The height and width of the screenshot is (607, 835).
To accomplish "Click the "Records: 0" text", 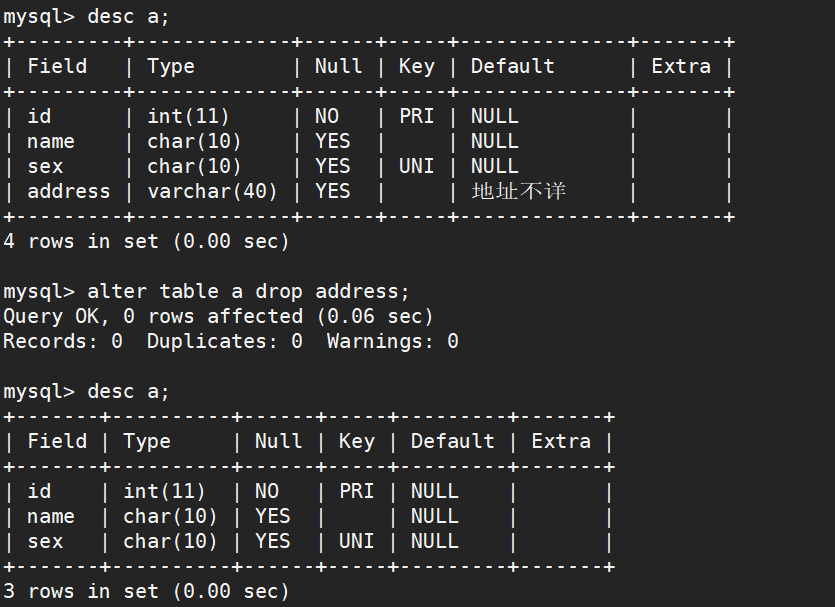I will pos(63,341).
